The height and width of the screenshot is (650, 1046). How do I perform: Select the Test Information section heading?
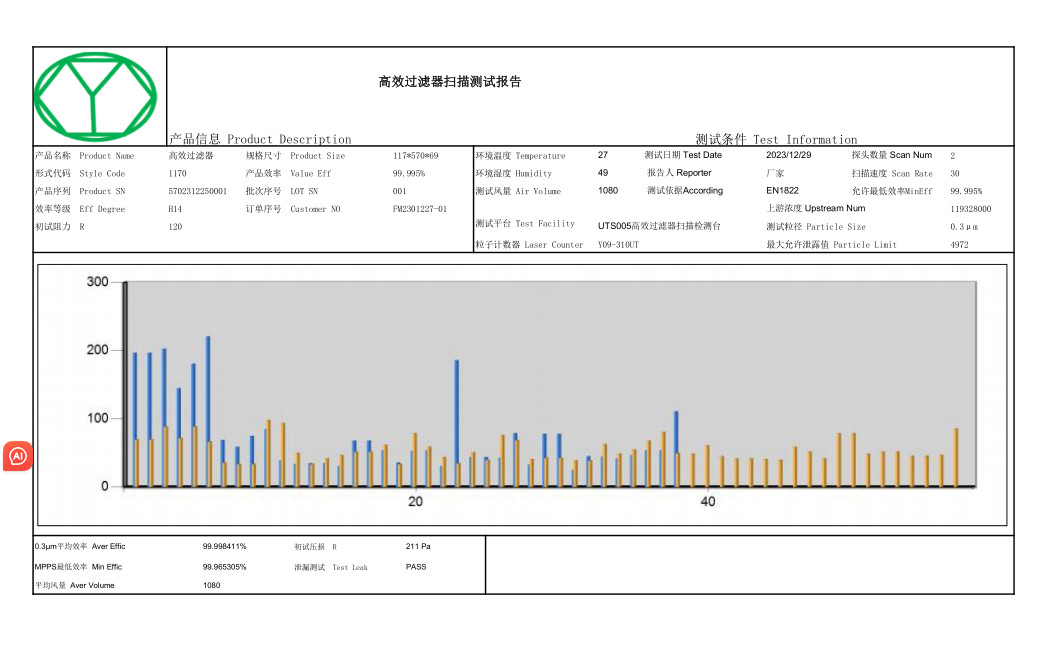pyautogui.click(x=776, y=139)
